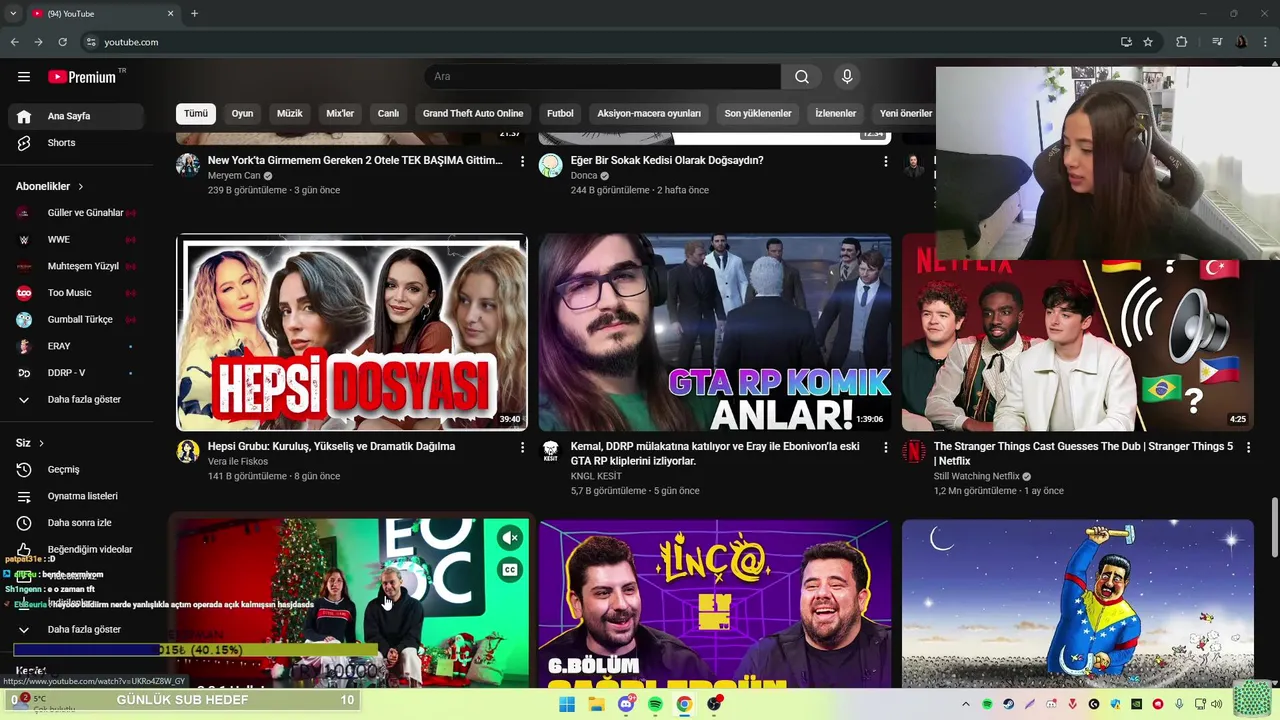Open Muhteşem Yüzyıl channel
The width and height of the screenshot is (1280, 720).
pos(75,266)
